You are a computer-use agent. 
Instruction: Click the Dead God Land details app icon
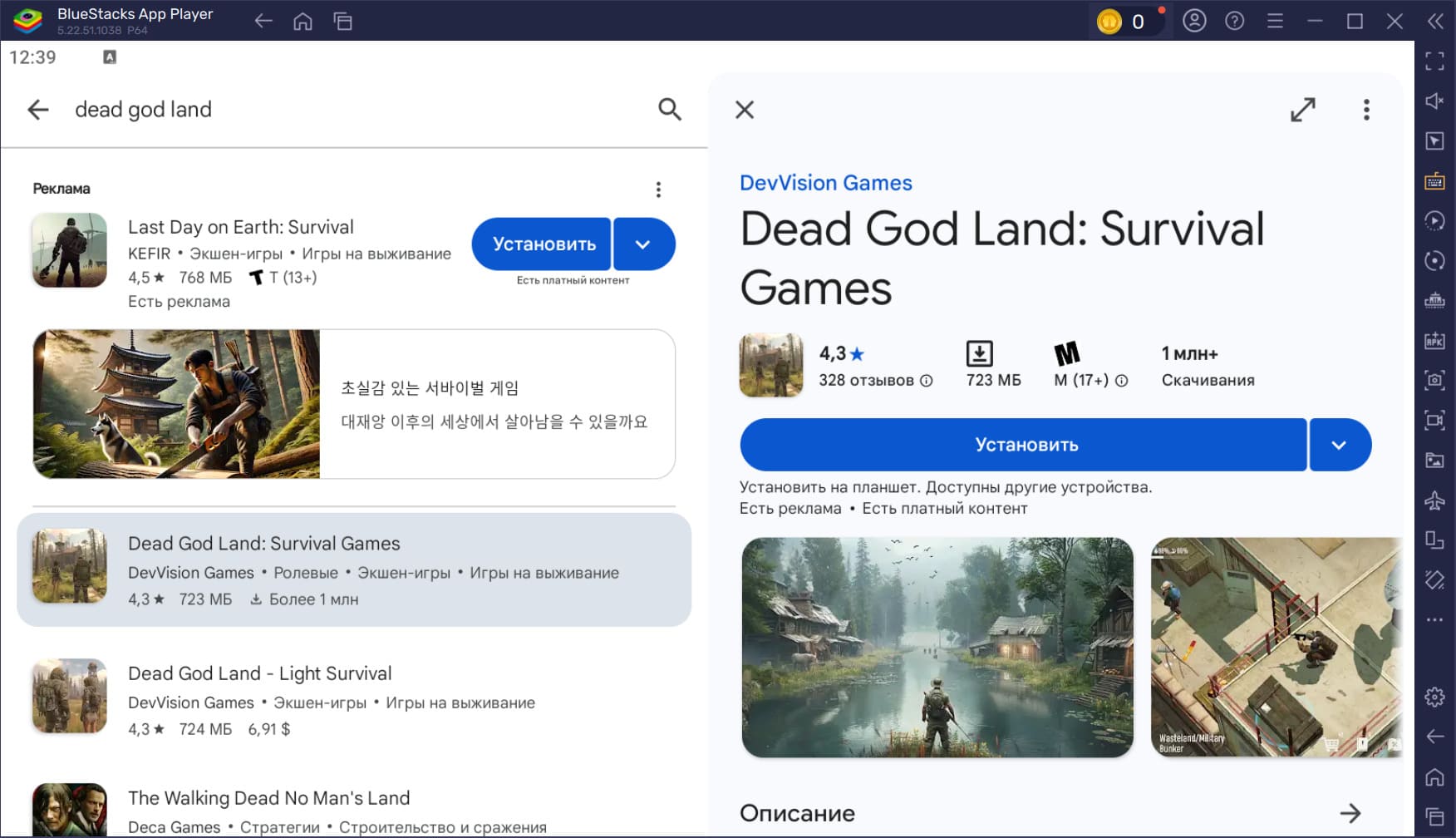771,365
